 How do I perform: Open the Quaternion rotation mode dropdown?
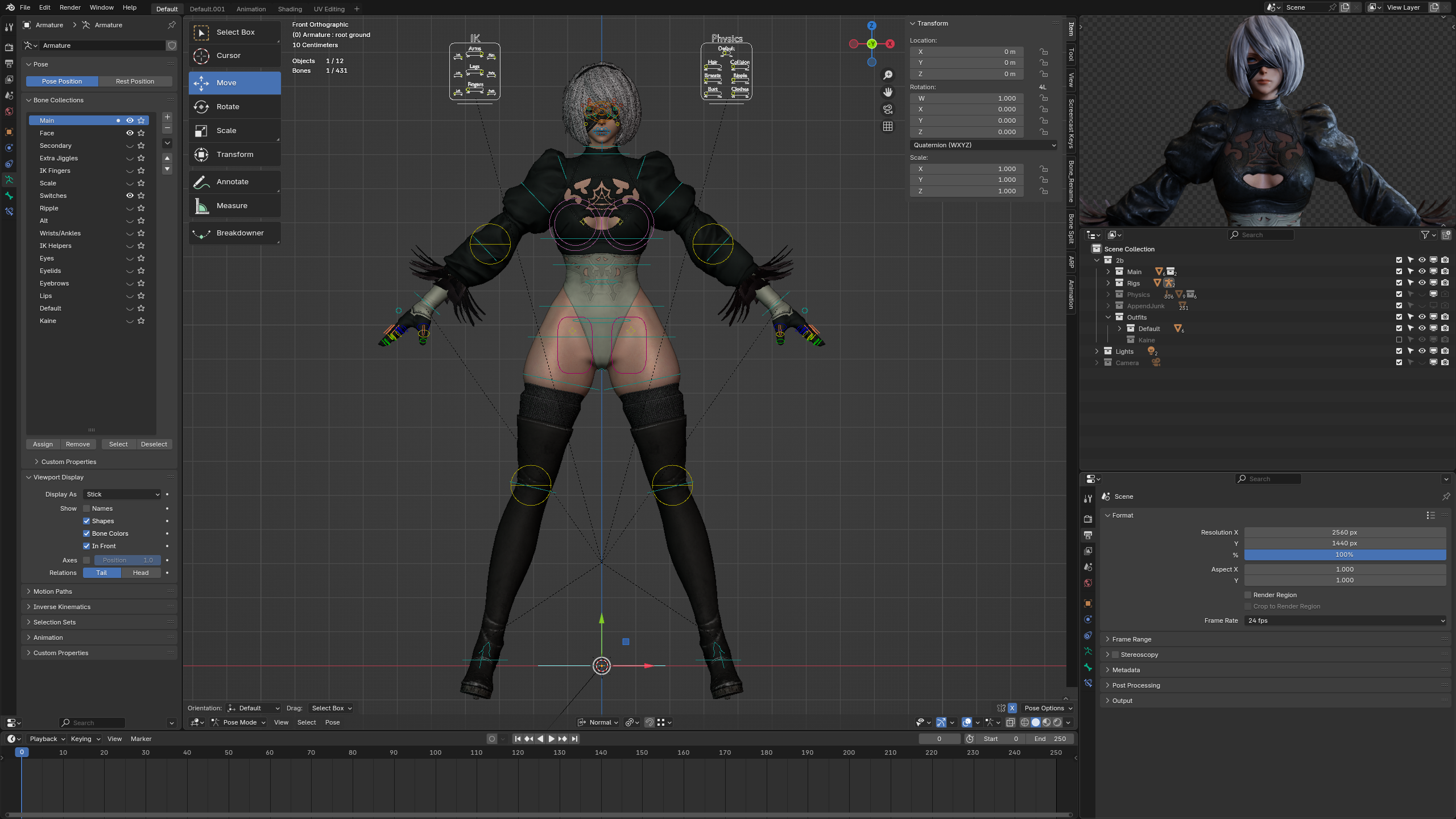coord(984,145)
